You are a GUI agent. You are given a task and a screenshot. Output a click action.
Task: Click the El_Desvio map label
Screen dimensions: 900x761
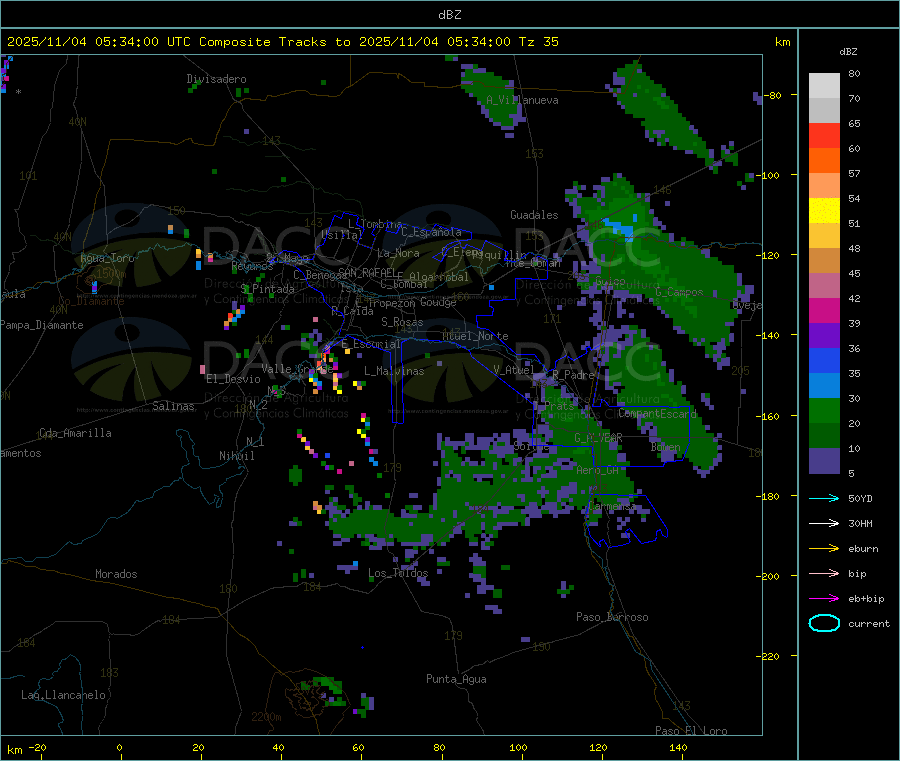coord(234,379)
